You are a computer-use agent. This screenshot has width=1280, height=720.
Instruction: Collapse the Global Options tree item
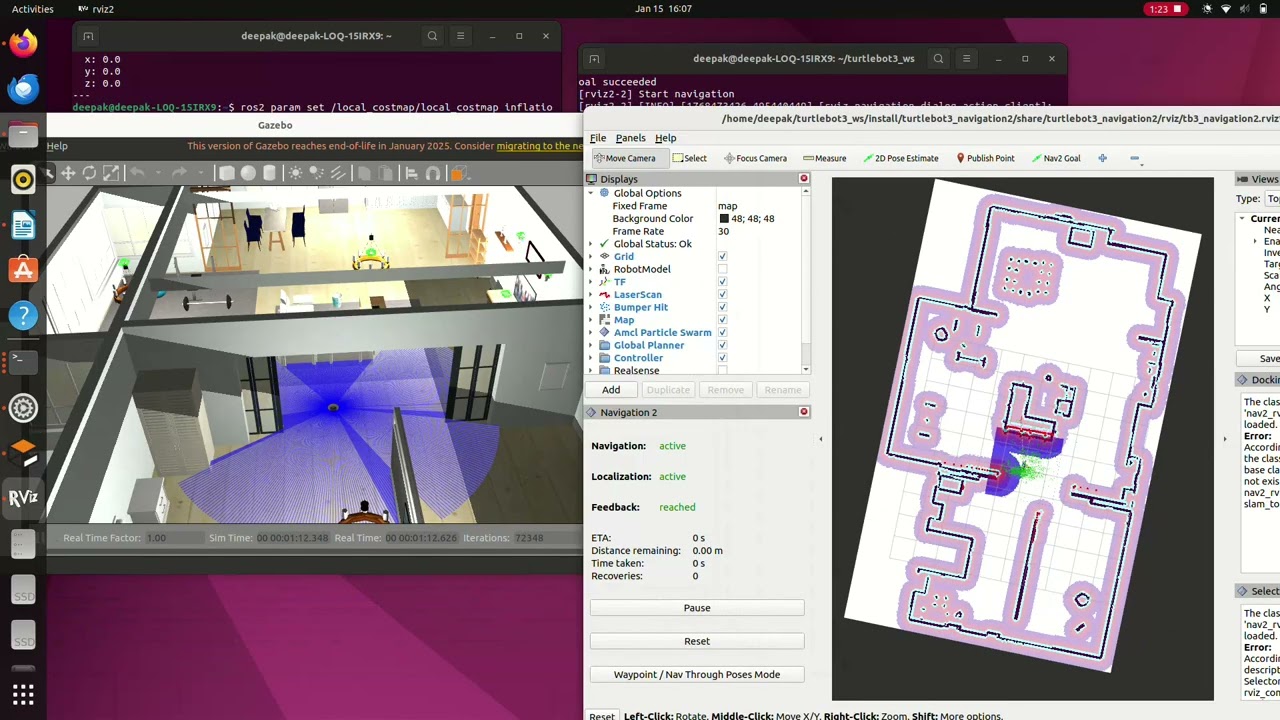(590, 193)
